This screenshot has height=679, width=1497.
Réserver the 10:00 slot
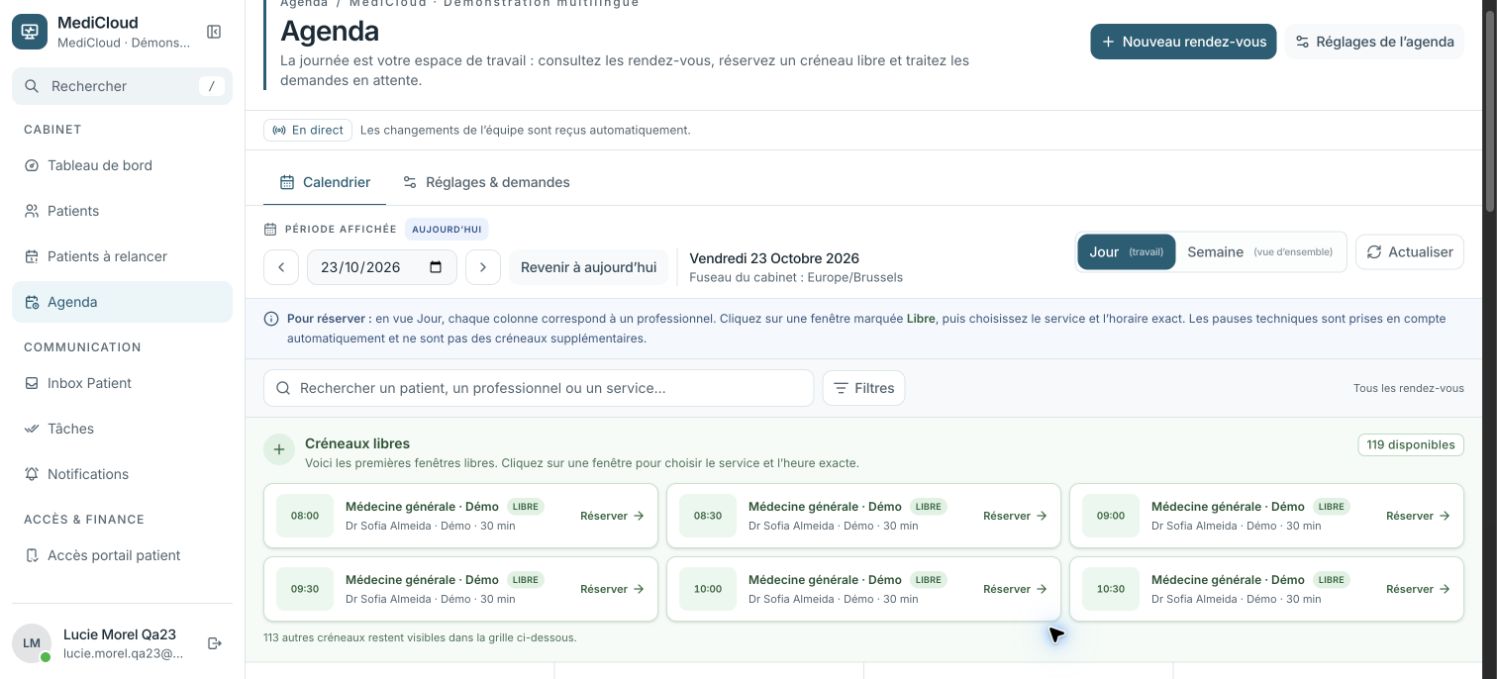pos(1014,589)
